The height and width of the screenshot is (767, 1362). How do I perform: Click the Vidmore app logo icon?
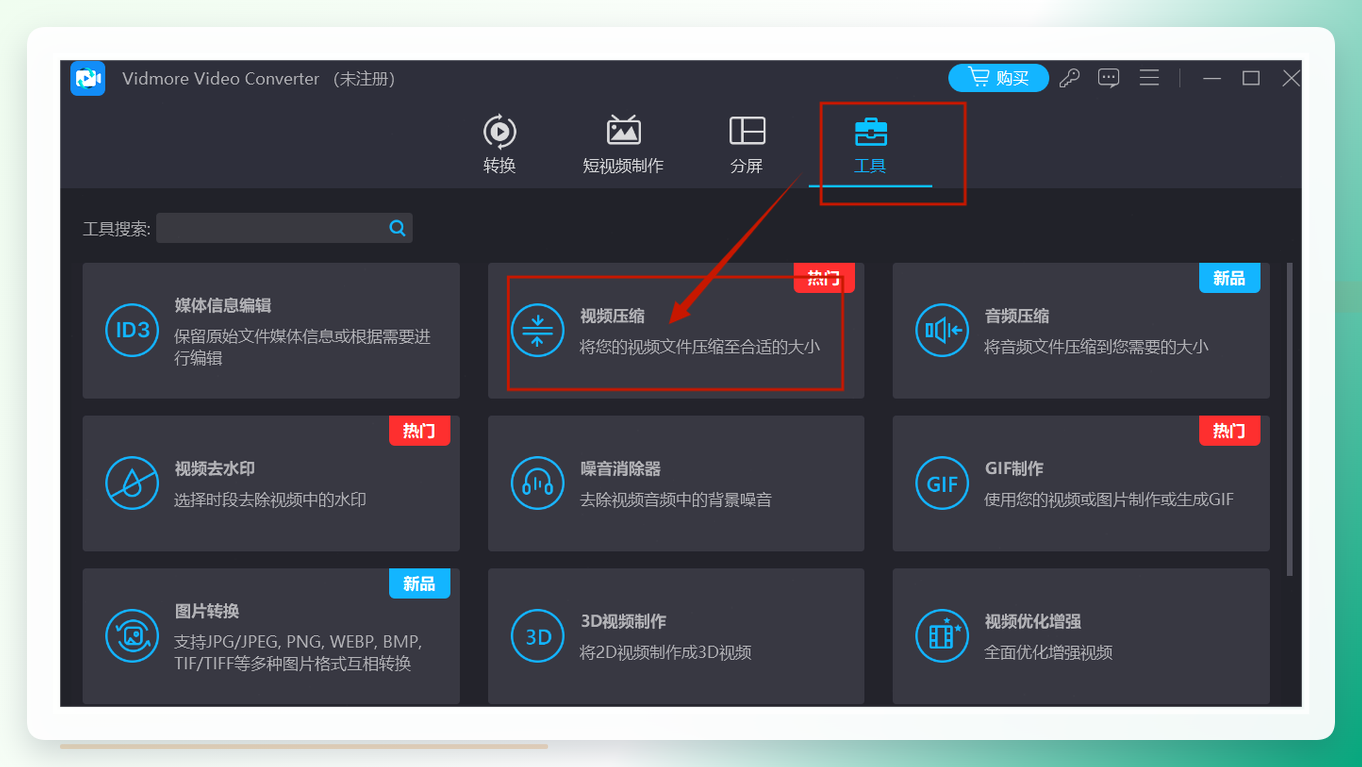coord(88,78)
